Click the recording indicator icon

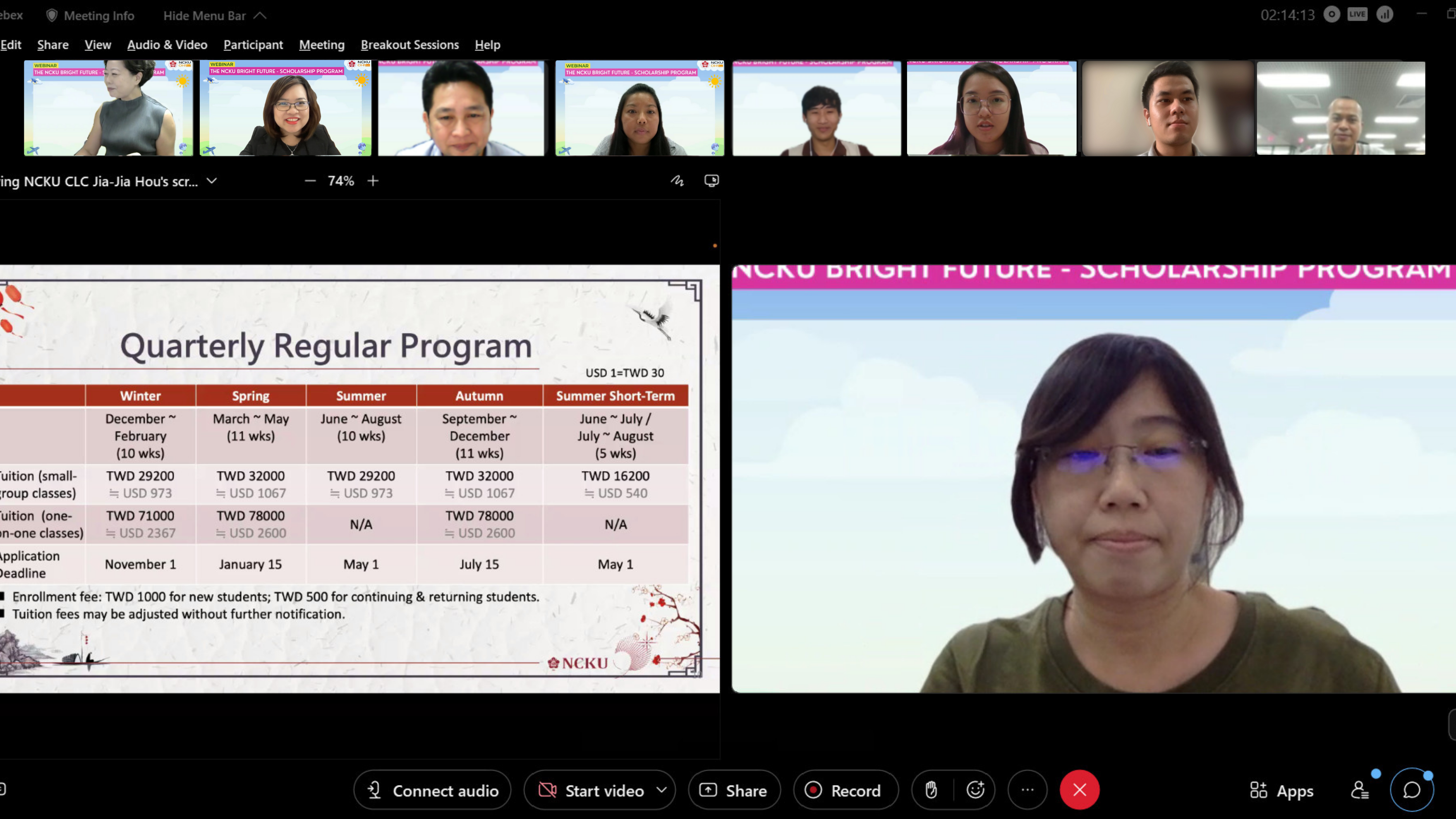[1331, 15]
